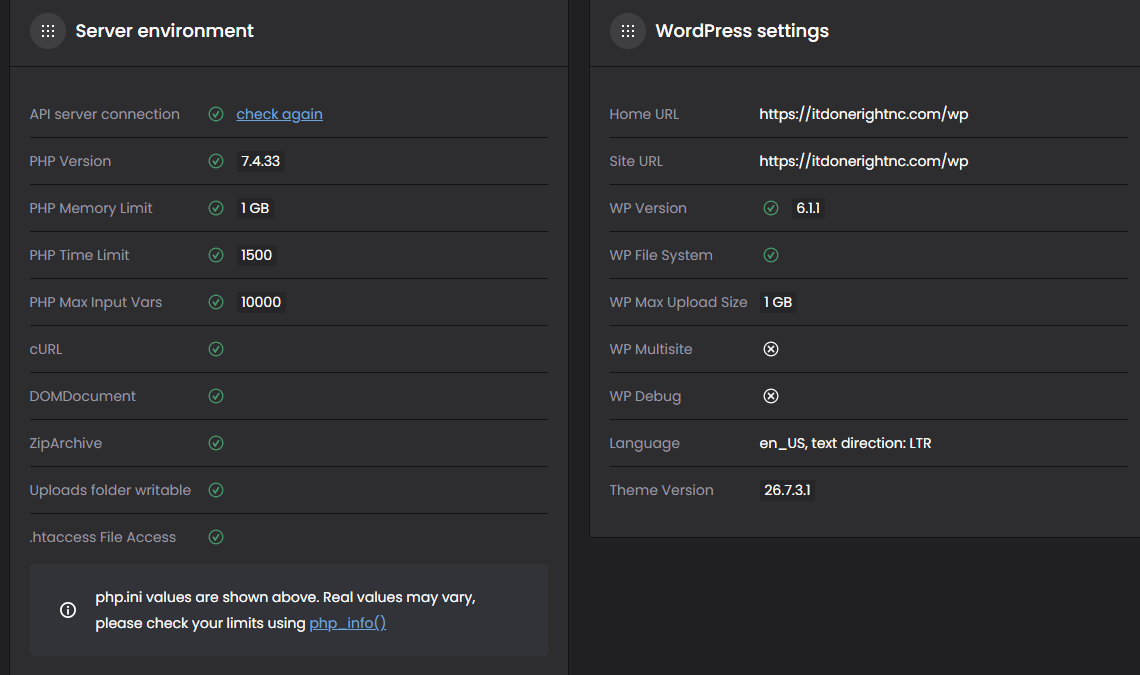Click the PHP Time Limit check icon
The height and width of the screenshot is (675, 1140).
tap(216, 255)
